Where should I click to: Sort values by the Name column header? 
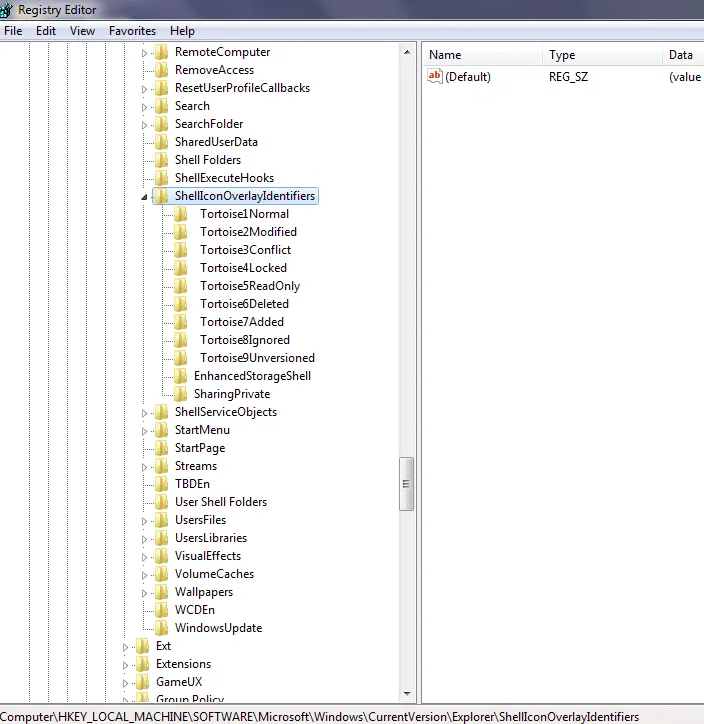point(482,55)
